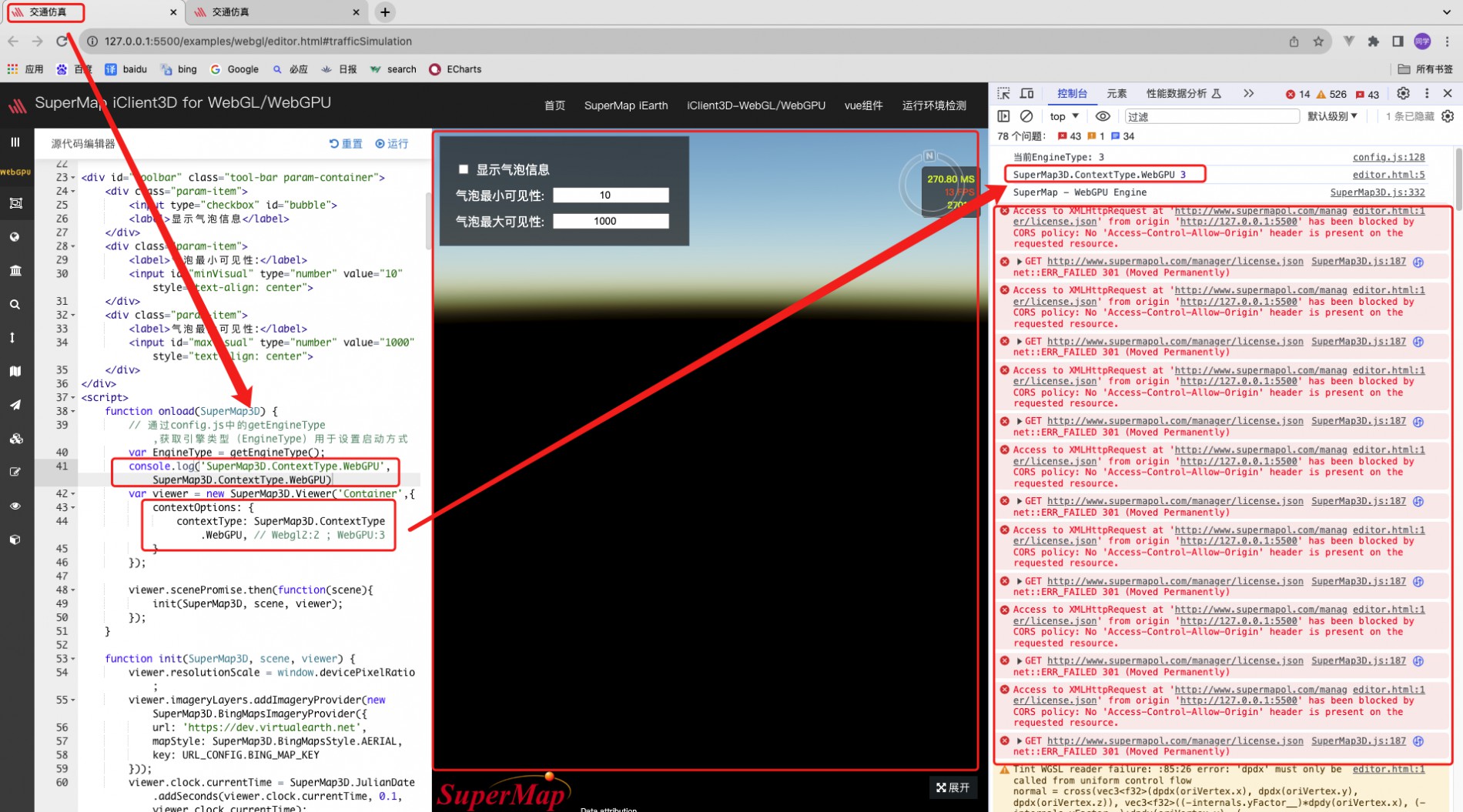
Task: Click the sidebar paper plane icon
Action: (x=15, y=405)
